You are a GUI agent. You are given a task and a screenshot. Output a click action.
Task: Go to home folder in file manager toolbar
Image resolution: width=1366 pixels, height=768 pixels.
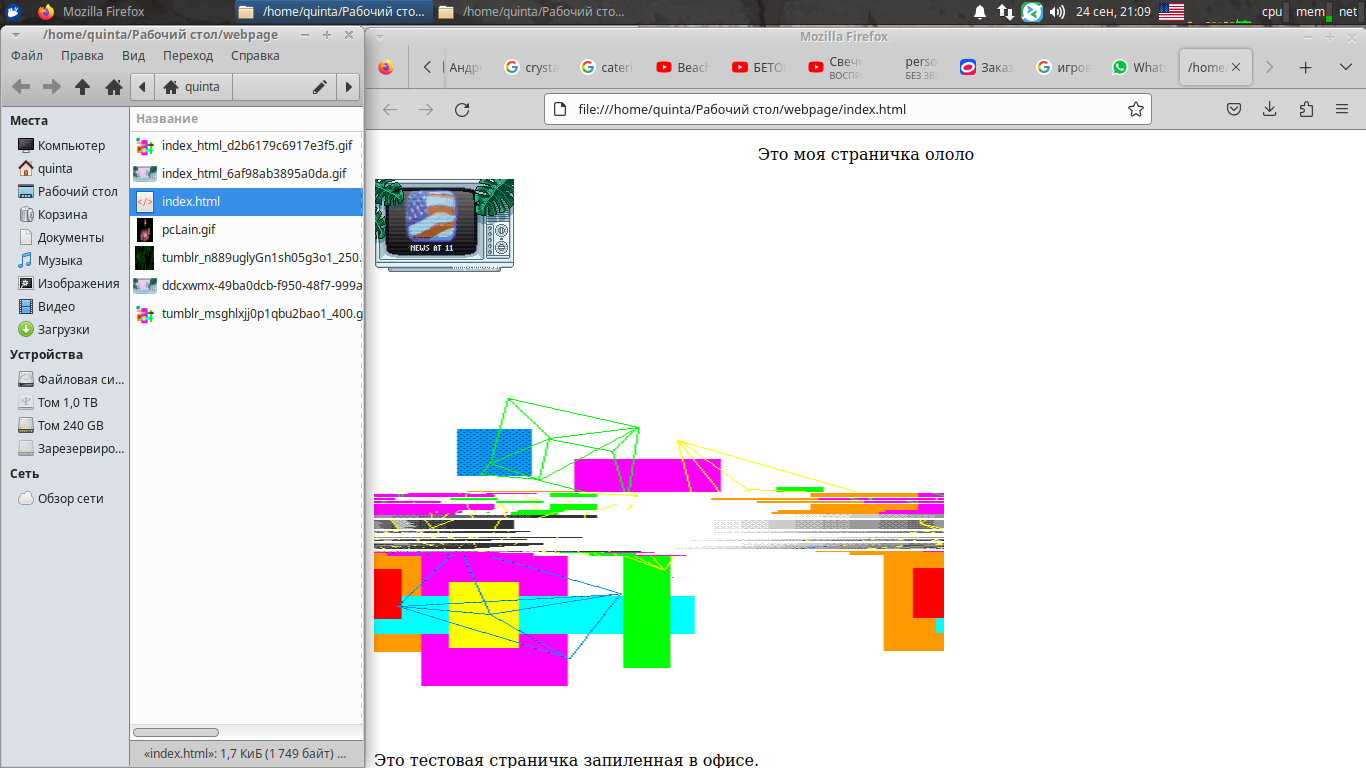[114, 87]
